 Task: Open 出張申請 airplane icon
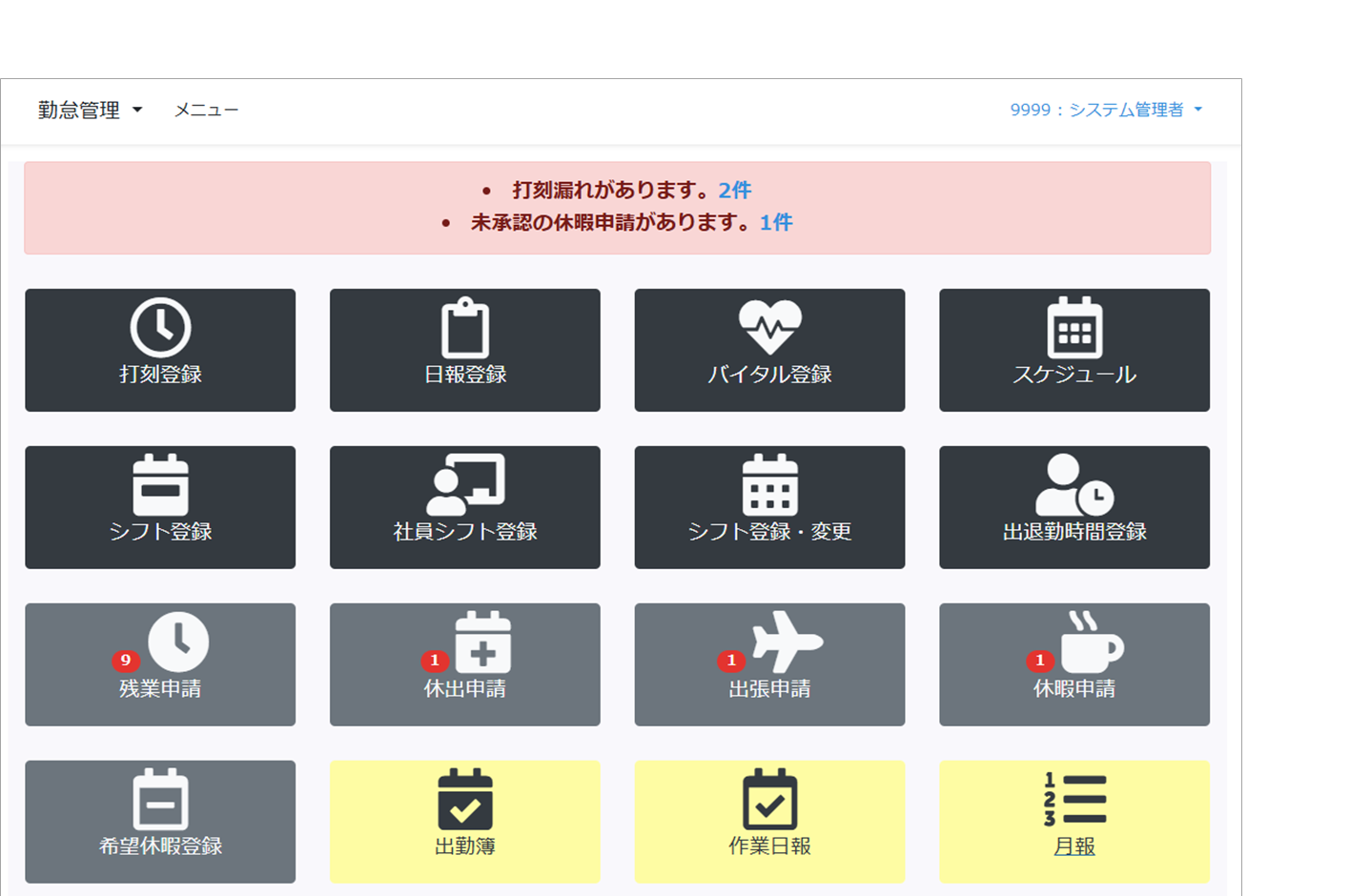(786, 642)
